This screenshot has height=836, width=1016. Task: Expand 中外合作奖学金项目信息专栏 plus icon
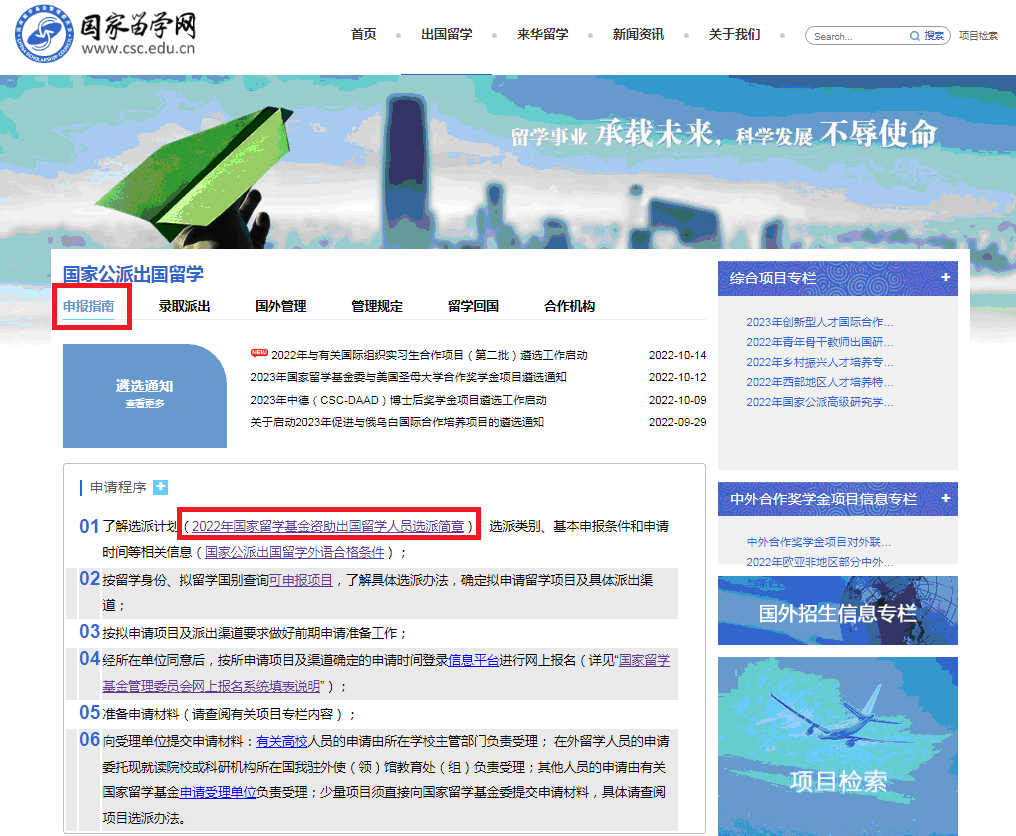point(945,498)
